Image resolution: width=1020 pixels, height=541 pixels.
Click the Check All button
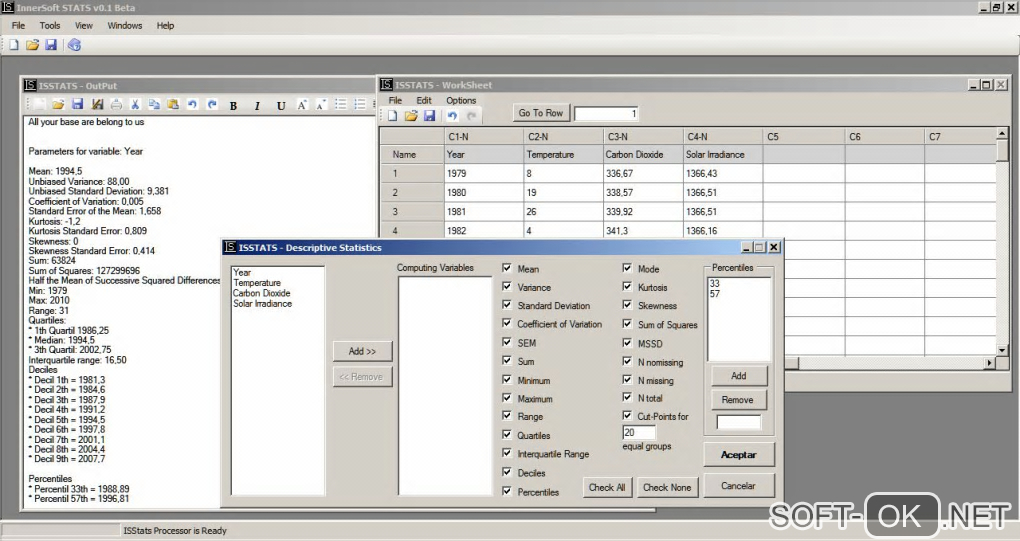tap(606, 487)
